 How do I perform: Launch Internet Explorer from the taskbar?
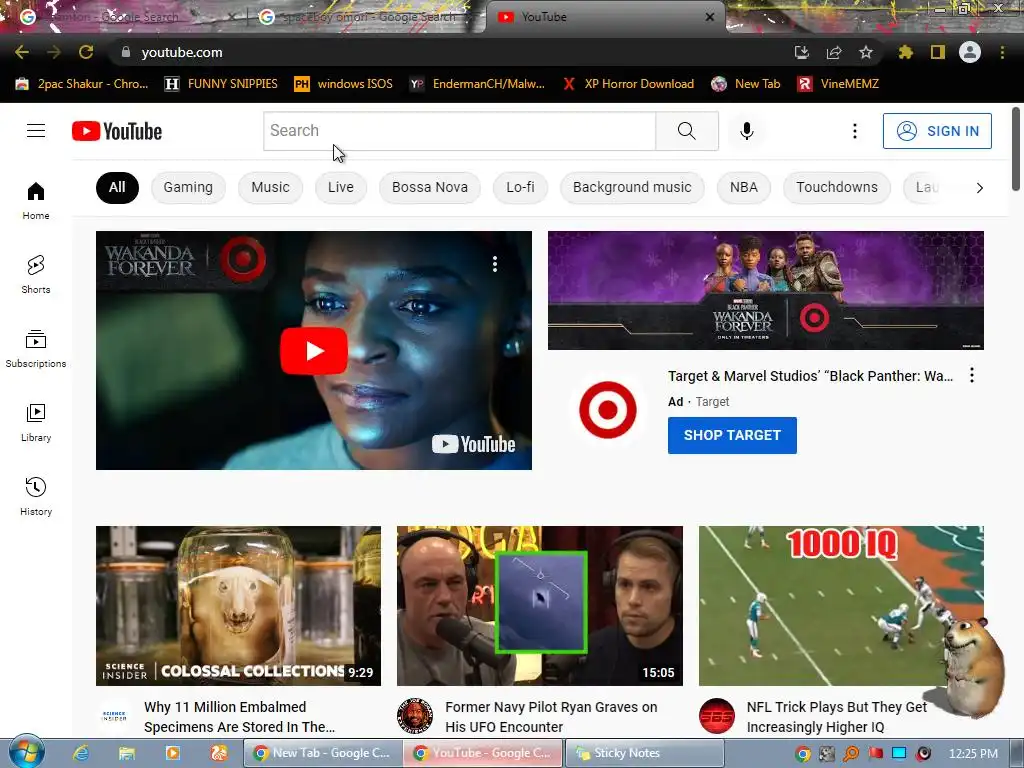coord(81,753)
